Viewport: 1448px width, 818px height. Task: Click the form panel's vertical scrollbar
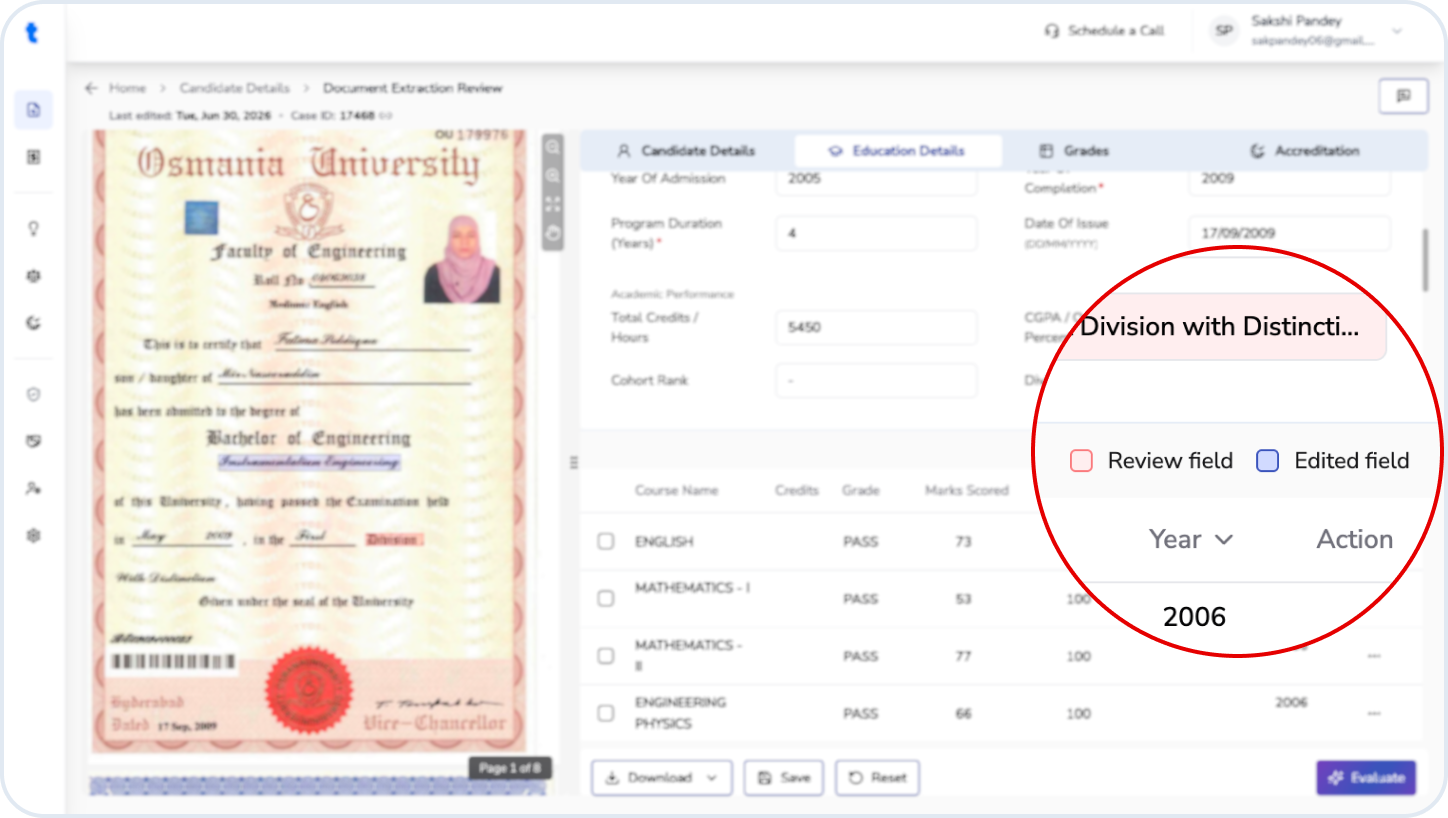point(1425,260)
